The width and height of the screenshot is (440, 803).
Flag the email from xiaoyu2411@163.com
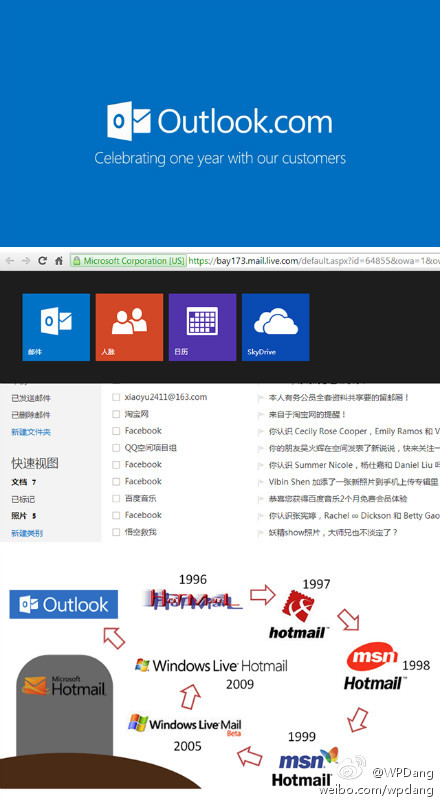(x=261, y=398)
